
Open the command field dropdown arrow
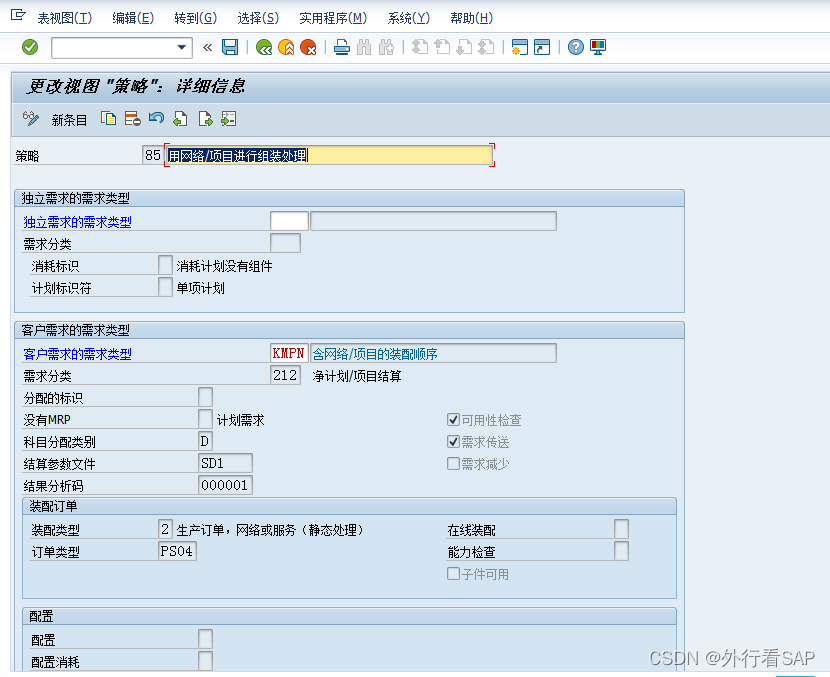coord(182,47)
